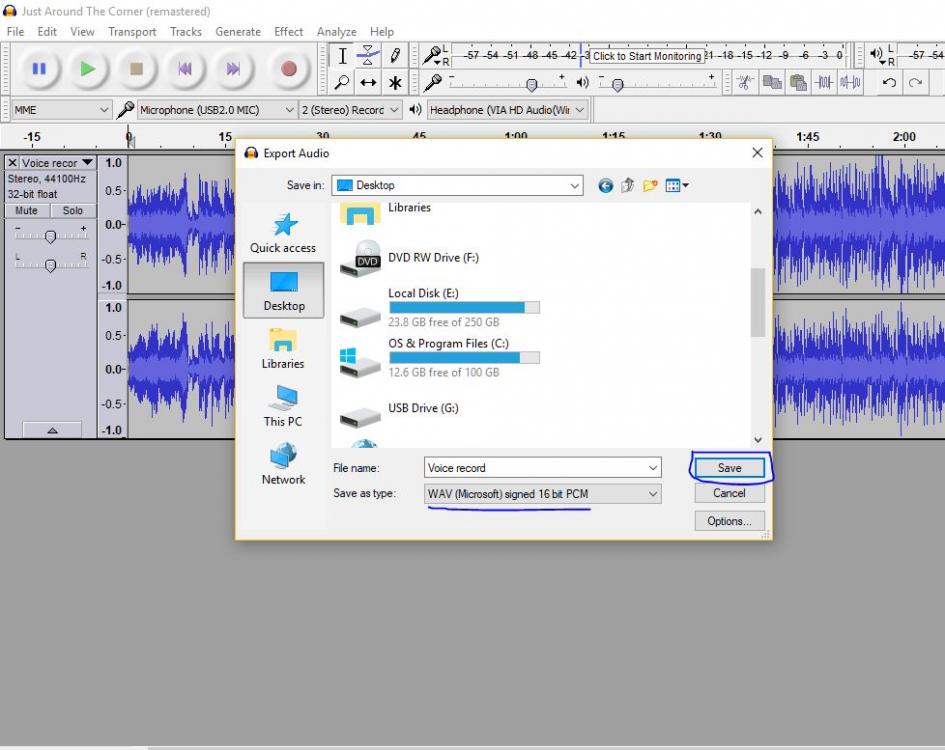Viewport: 945px width, 750px height.
Task: Mute the Voice record track
Action: pyautogui.click(x=27, y=211)
